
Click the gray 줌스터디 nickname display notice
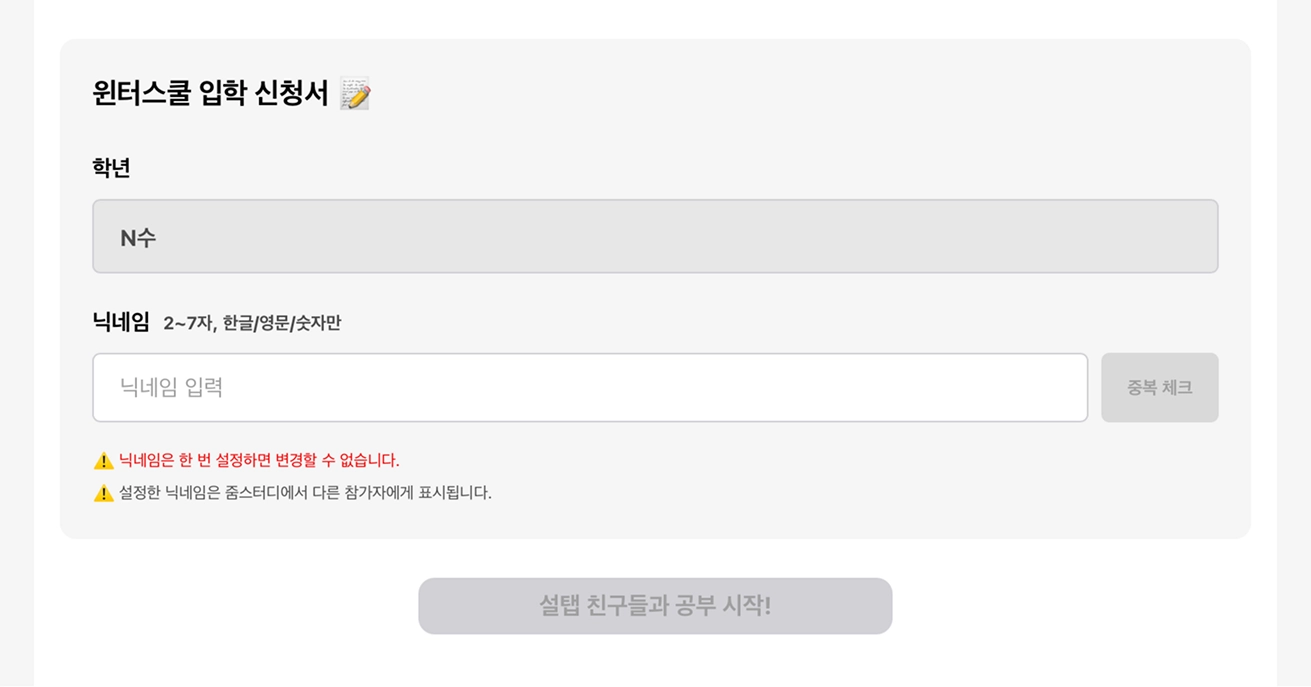[305, 493]
